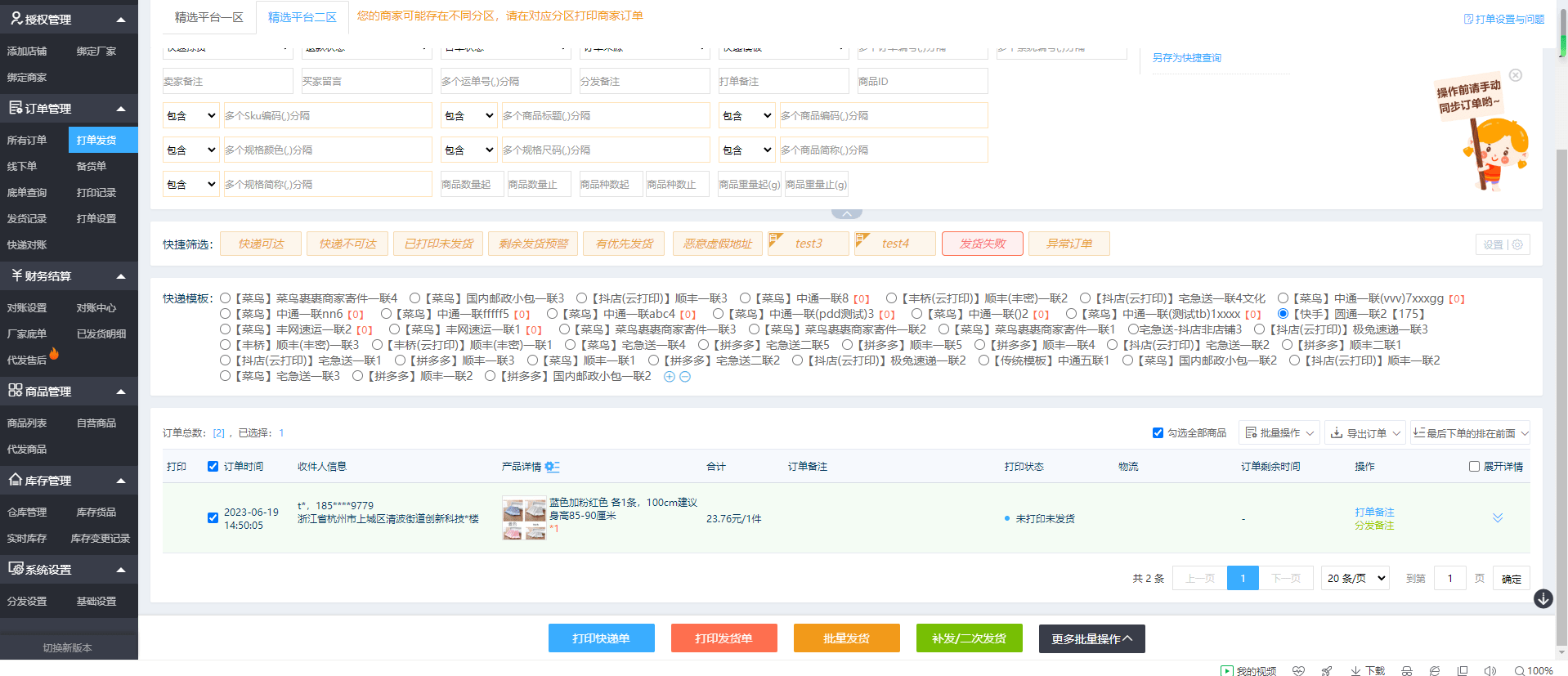This screenshot has width=1568, height=676.
Task: Open the 批量操作 dropdown
Action: click(1279, 433)
